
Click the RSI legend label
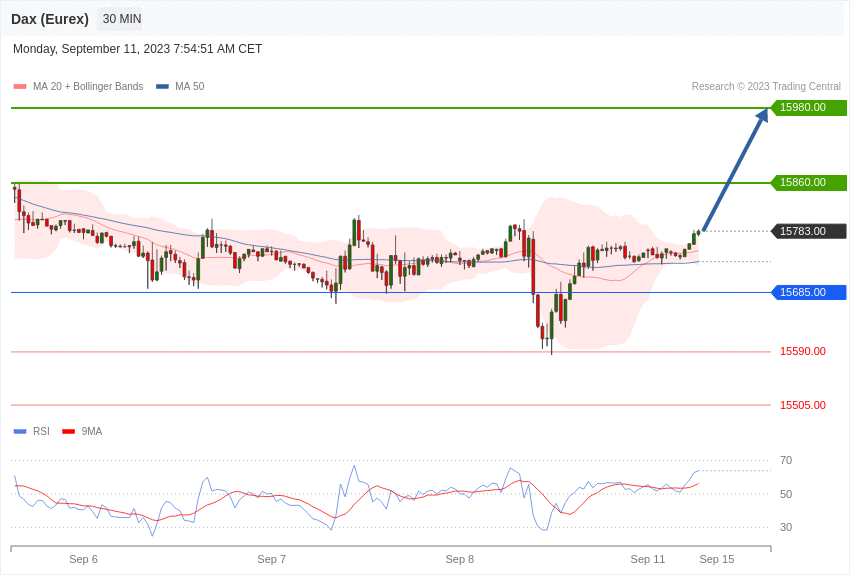41,431
